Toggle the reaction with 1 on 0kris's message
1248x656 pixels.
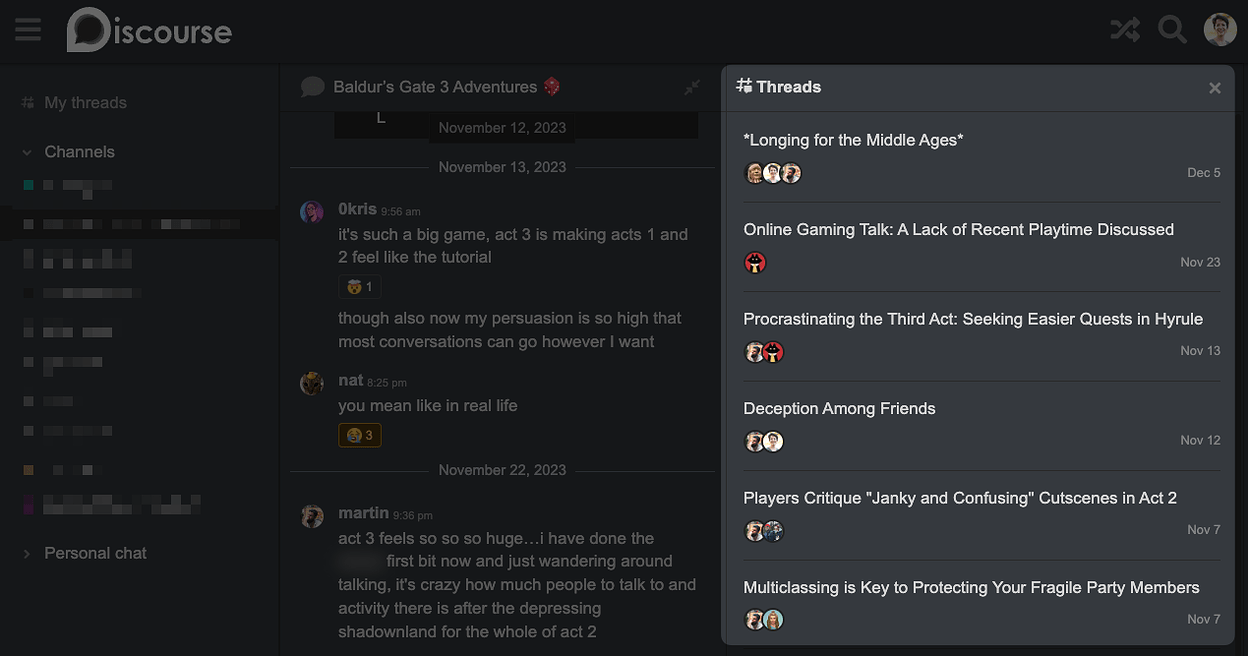pyautogui.click(x=359, y=287)
